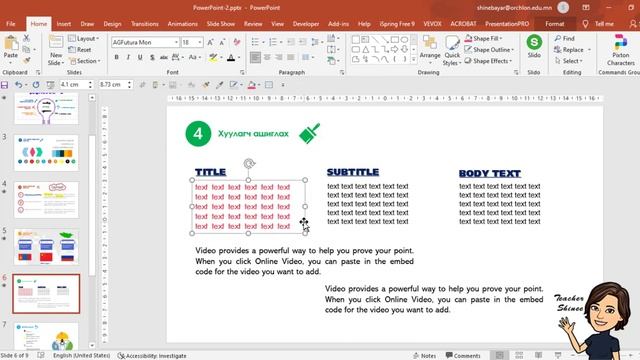The width and height of the screenshot is (640, 360).
Task: Expand the Section dropdown
Action: (84, 61)
